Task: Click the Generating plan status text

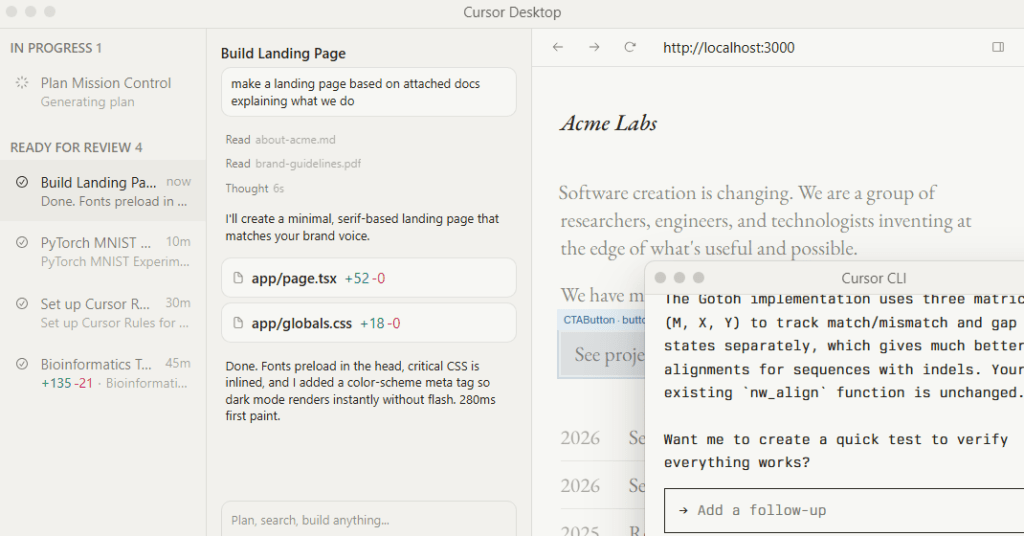Action: coord(88,102)
